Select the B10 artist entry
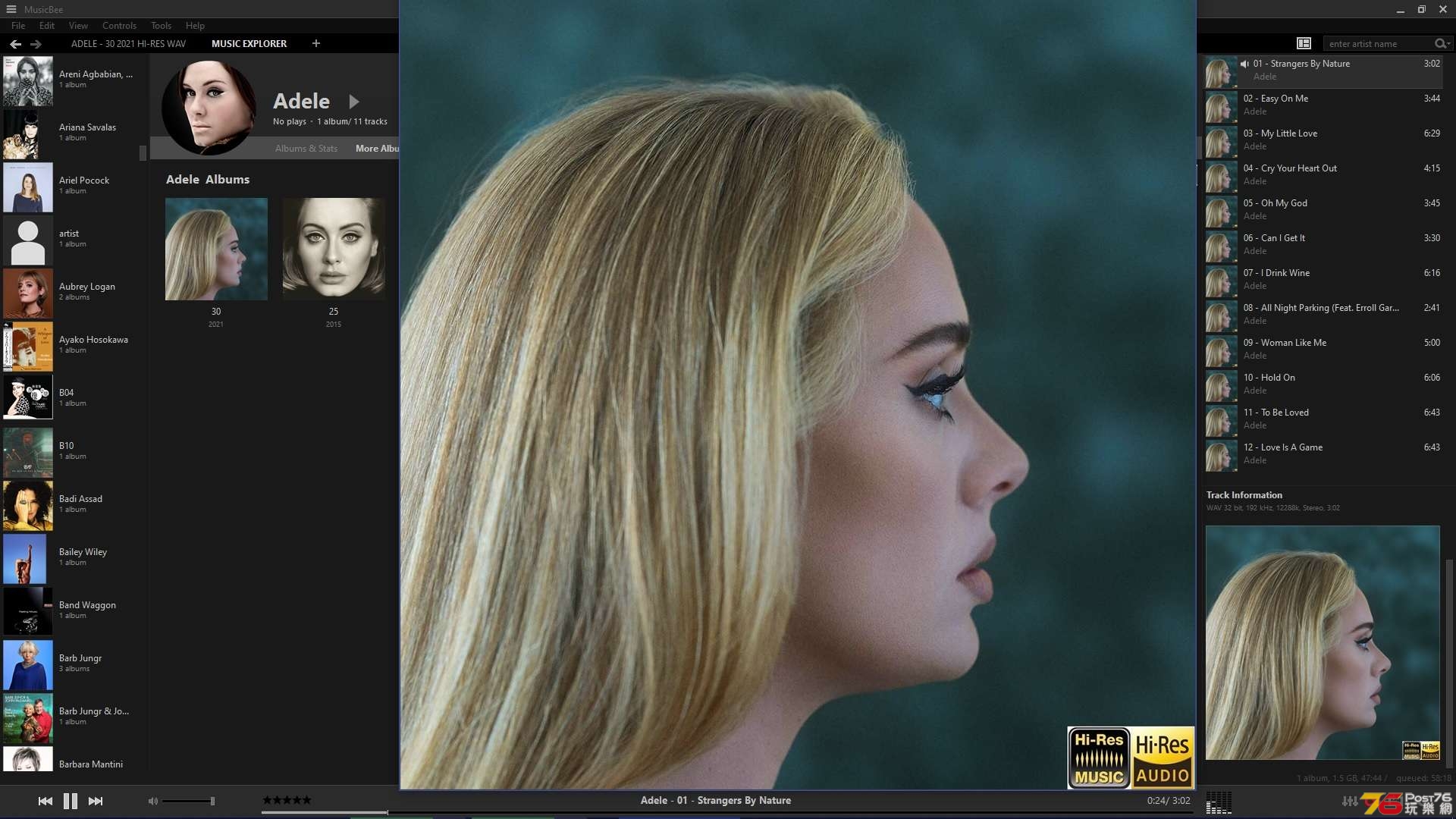The width and height of the screenshot is (1456, 819). click(70, 451)
